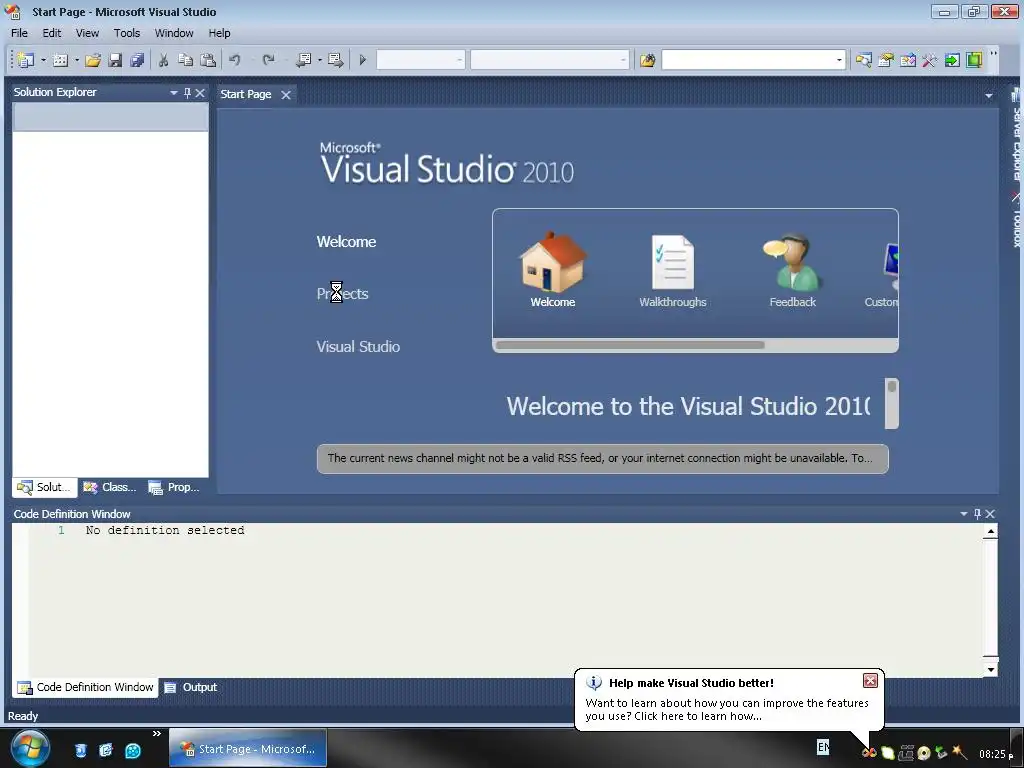Open the Tools menu
Screen dimensions: 1024x768
127,33
